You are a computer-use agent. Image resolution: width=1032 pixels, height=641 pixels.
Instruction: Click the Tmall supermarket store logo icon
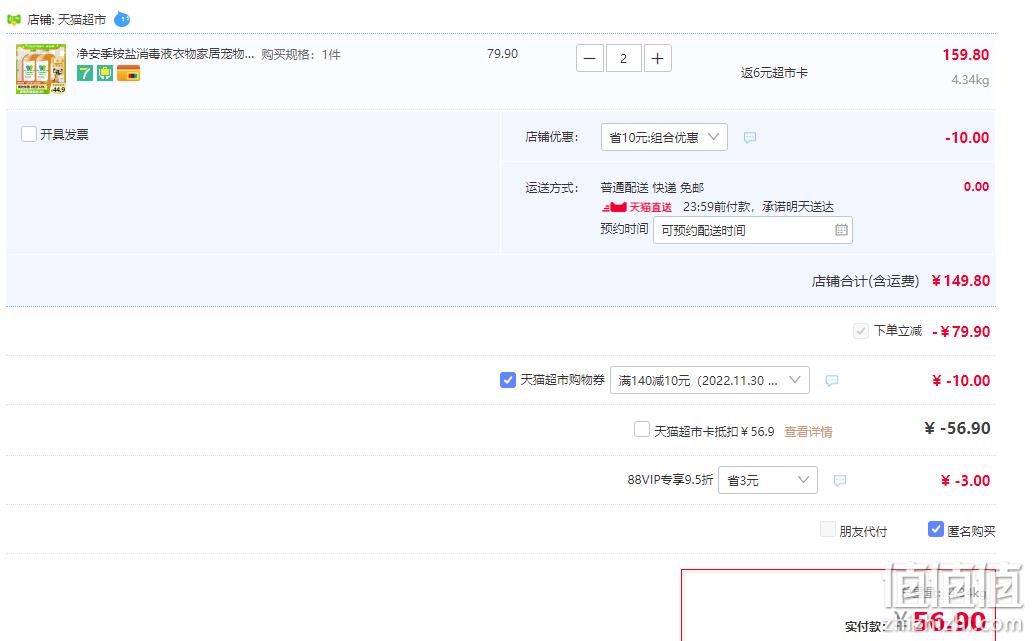coord(14,20)
